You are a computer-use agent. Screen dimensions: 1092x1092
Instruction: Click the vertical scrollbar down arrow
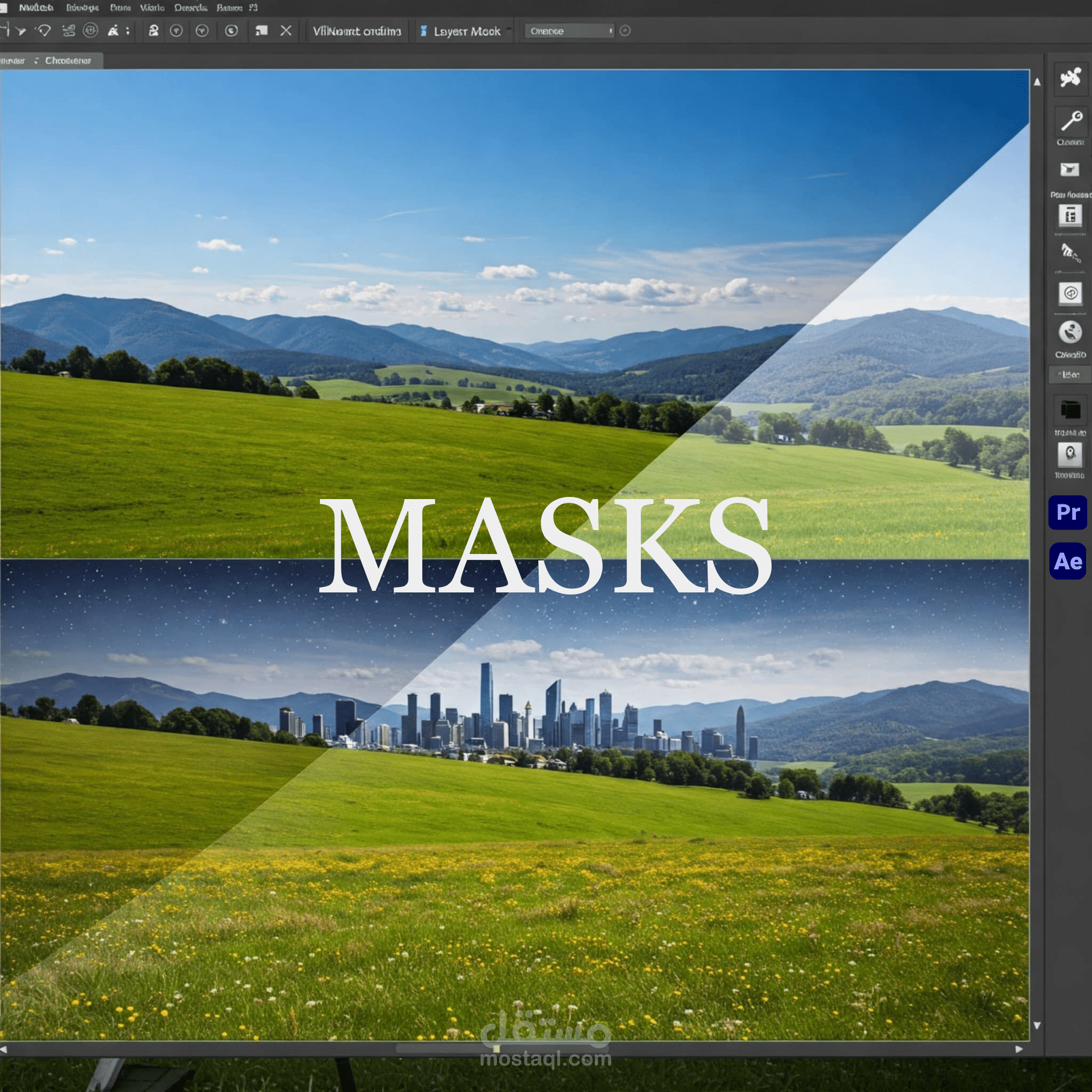1037,1025
